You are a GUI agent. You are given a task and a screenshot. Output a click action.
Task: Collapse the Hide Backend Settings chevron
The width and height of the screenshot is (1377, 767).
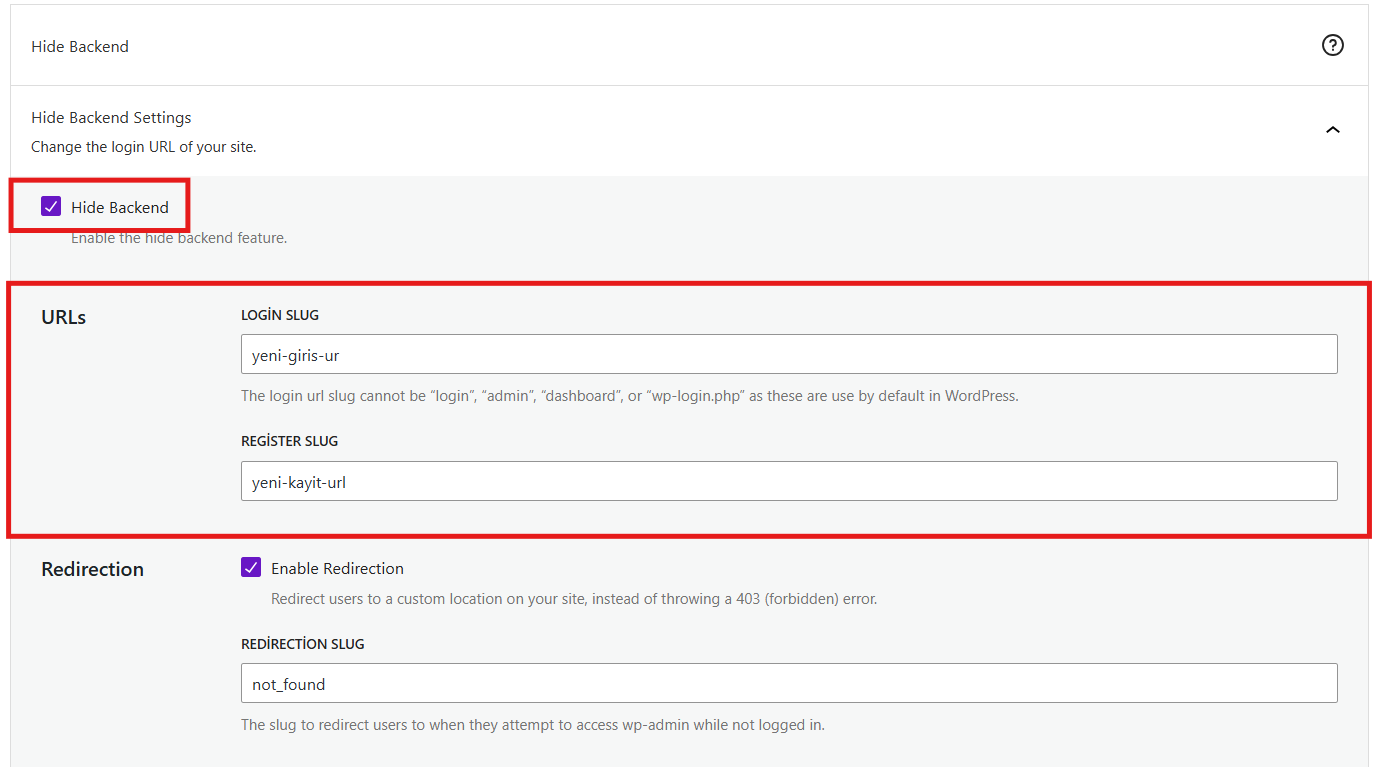[x=1332, y=130]
